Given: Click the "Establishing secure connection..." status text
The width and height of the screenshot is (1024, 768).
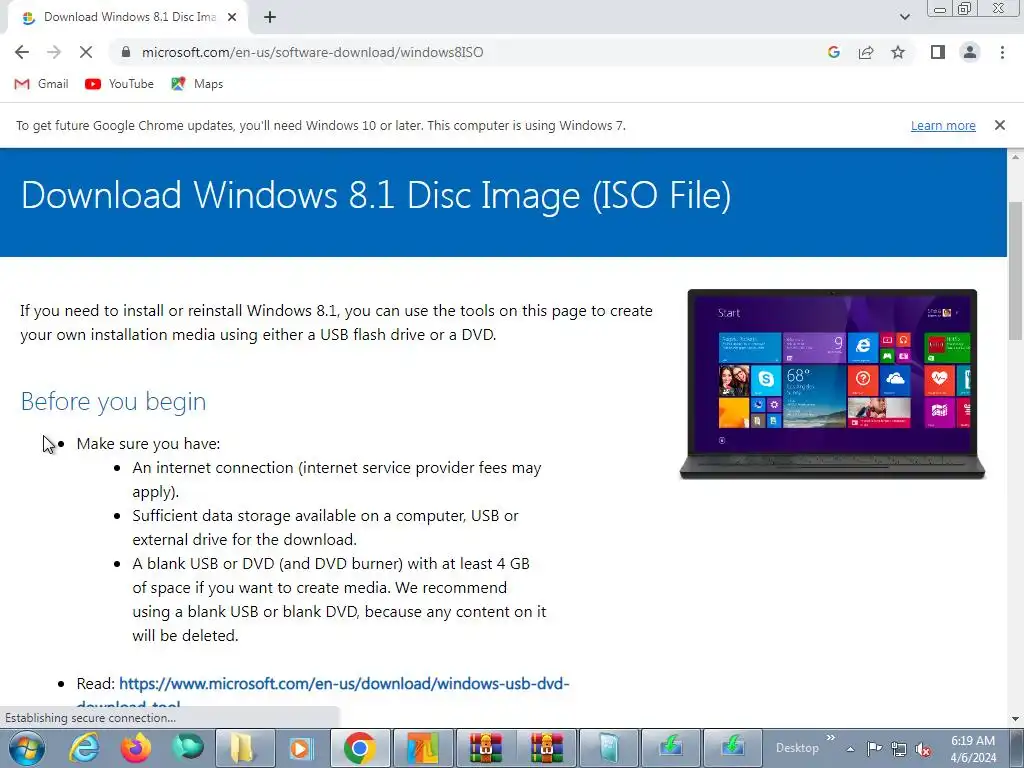Looking at the screenshot, I should click(x=90, y=718).
